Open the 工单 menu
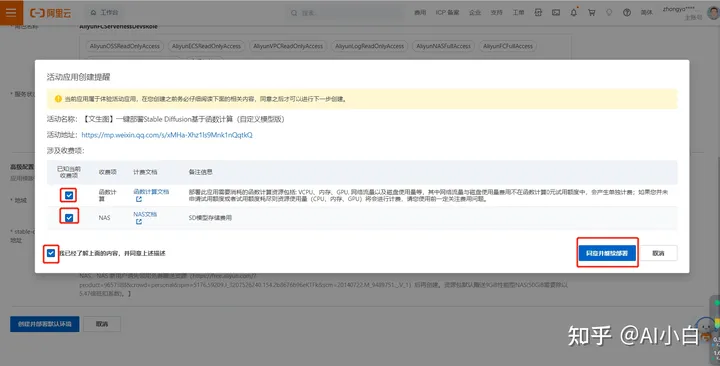The image size is (720, 366). pos(518,12)
